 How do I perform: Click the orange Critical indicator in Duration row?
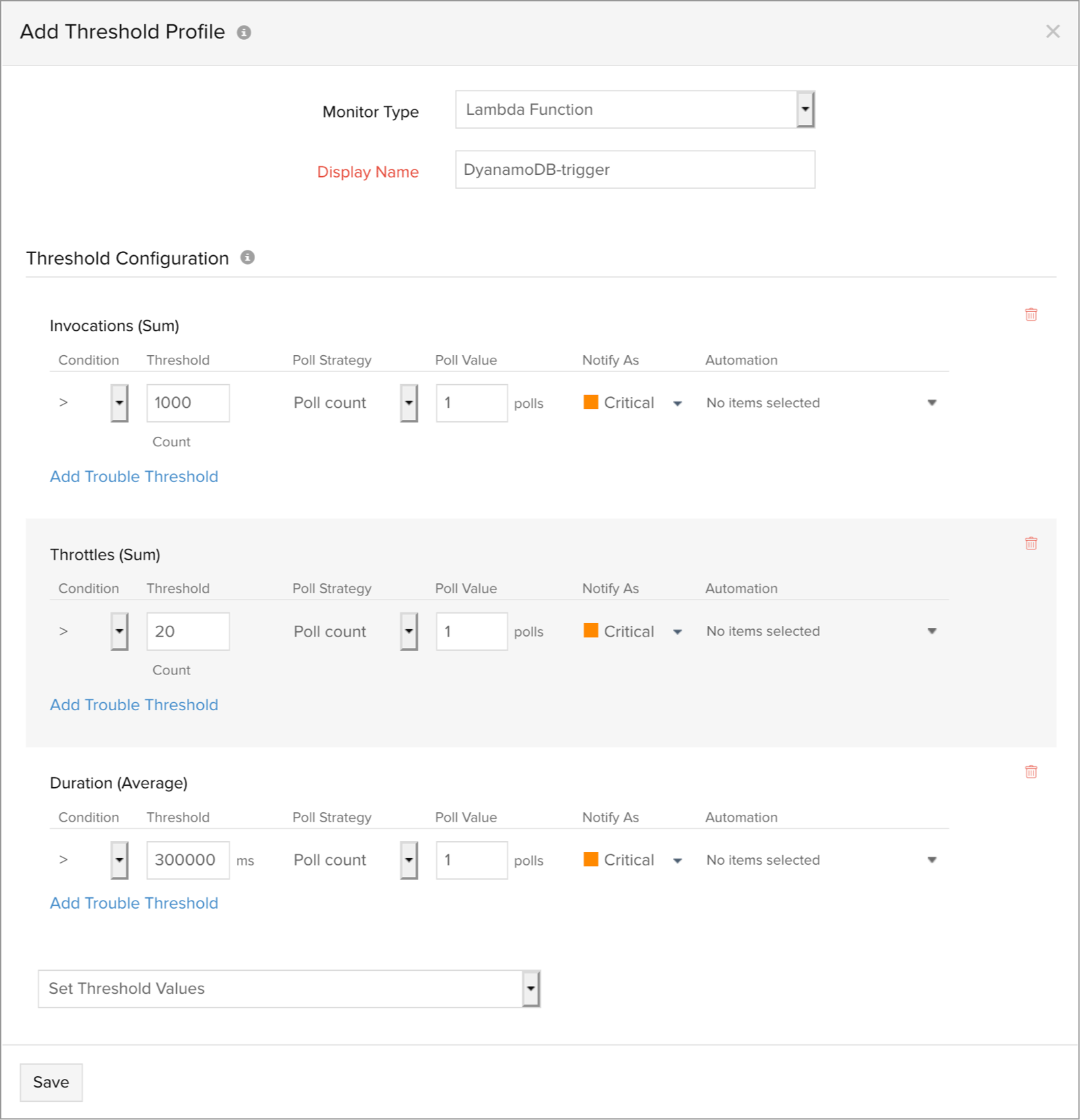(x=591, y=859)
